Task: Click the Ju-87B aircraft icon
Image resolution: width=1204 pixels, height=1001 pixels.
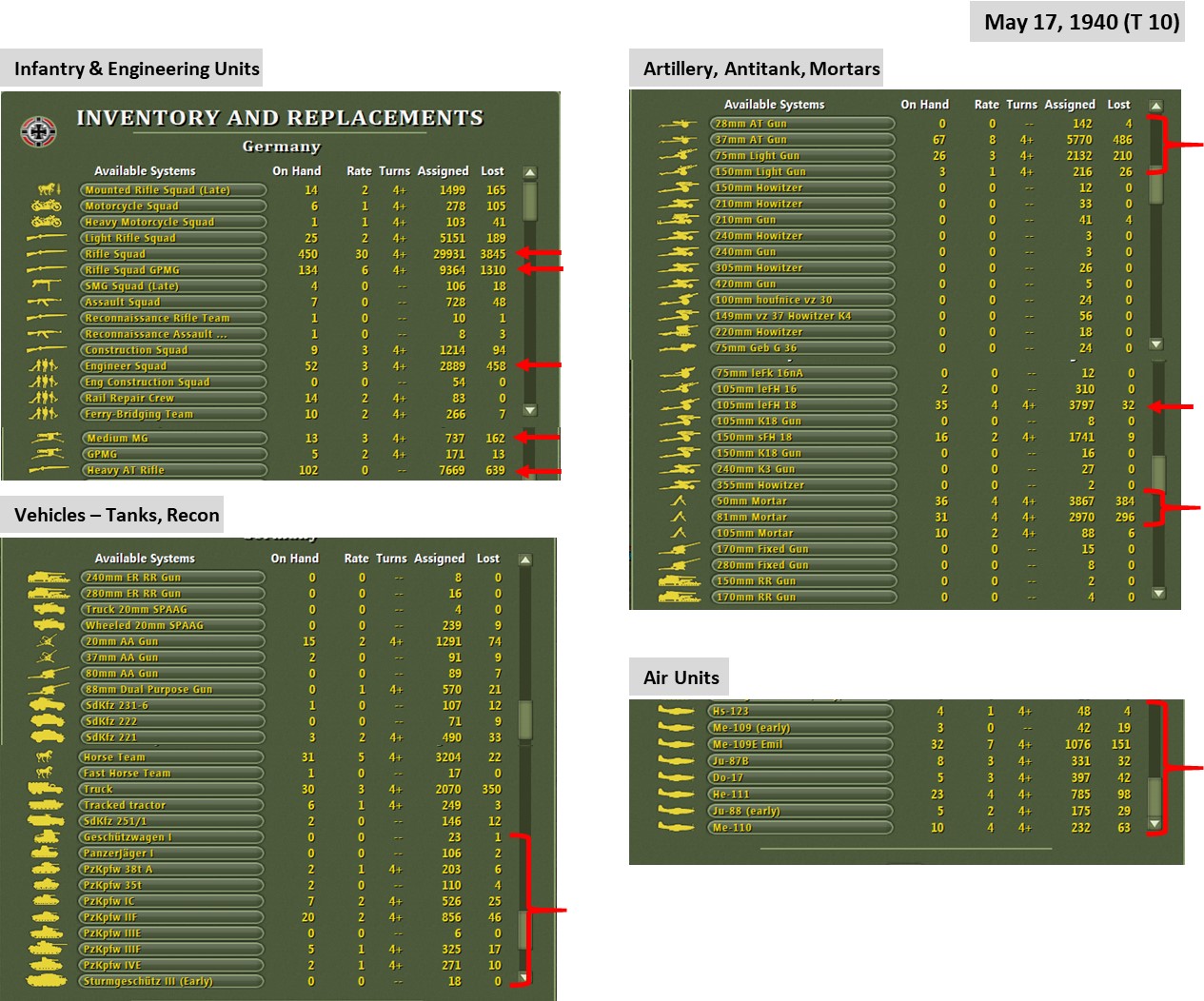Action: point(677,760)
